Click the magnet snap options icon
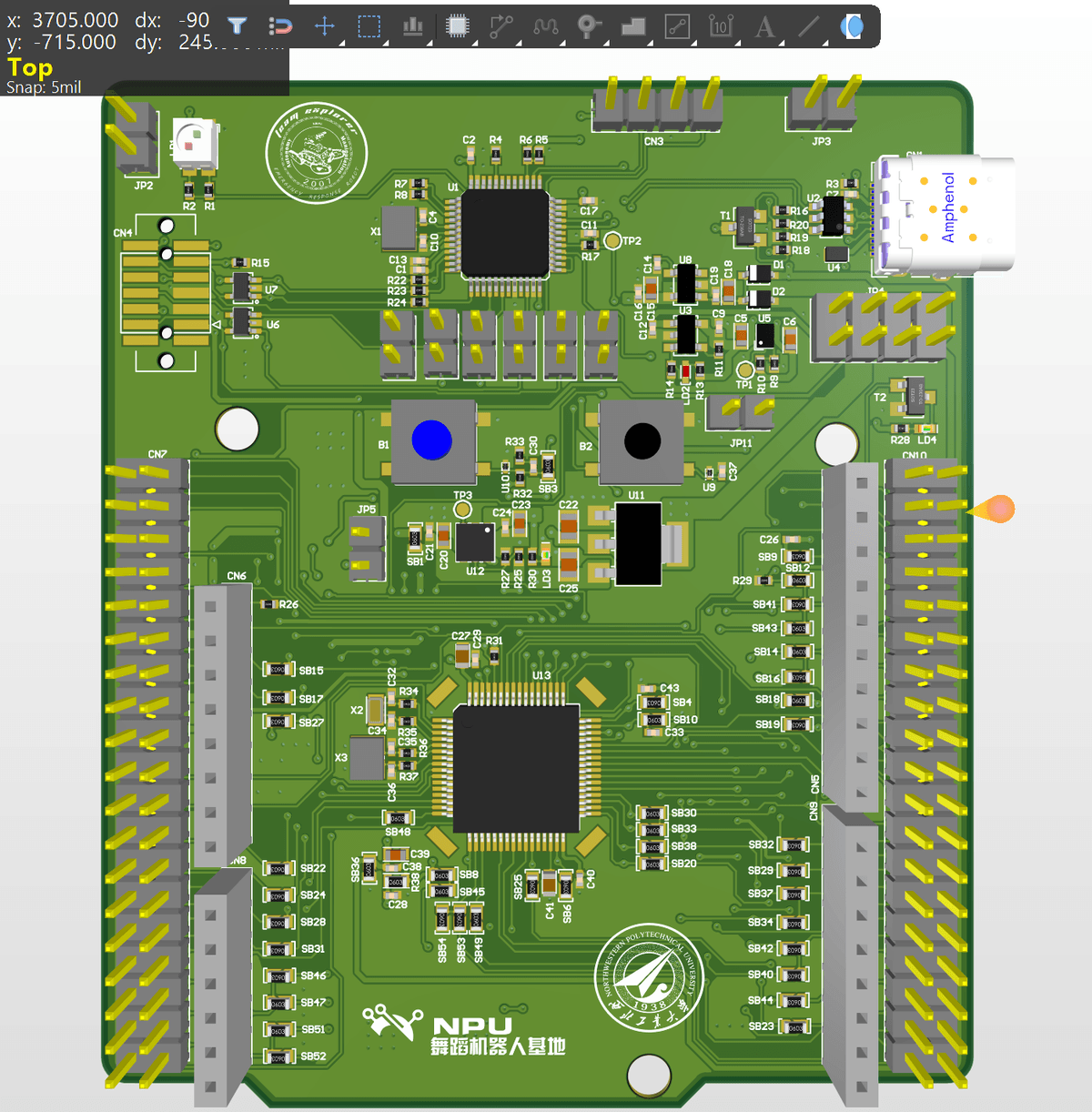Viewport: 1092px width, 1112px height. point(280,26)
